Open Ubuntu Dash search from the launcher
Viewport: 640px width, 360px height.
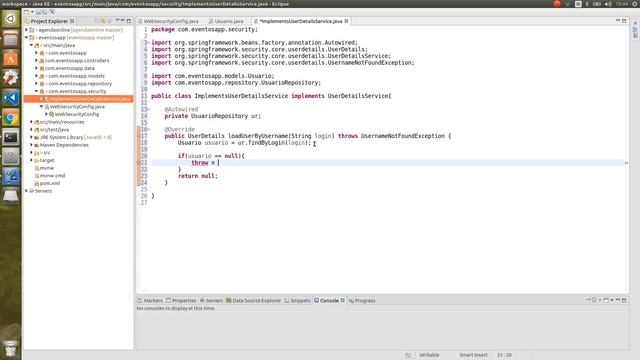click(x=11, y=18)
